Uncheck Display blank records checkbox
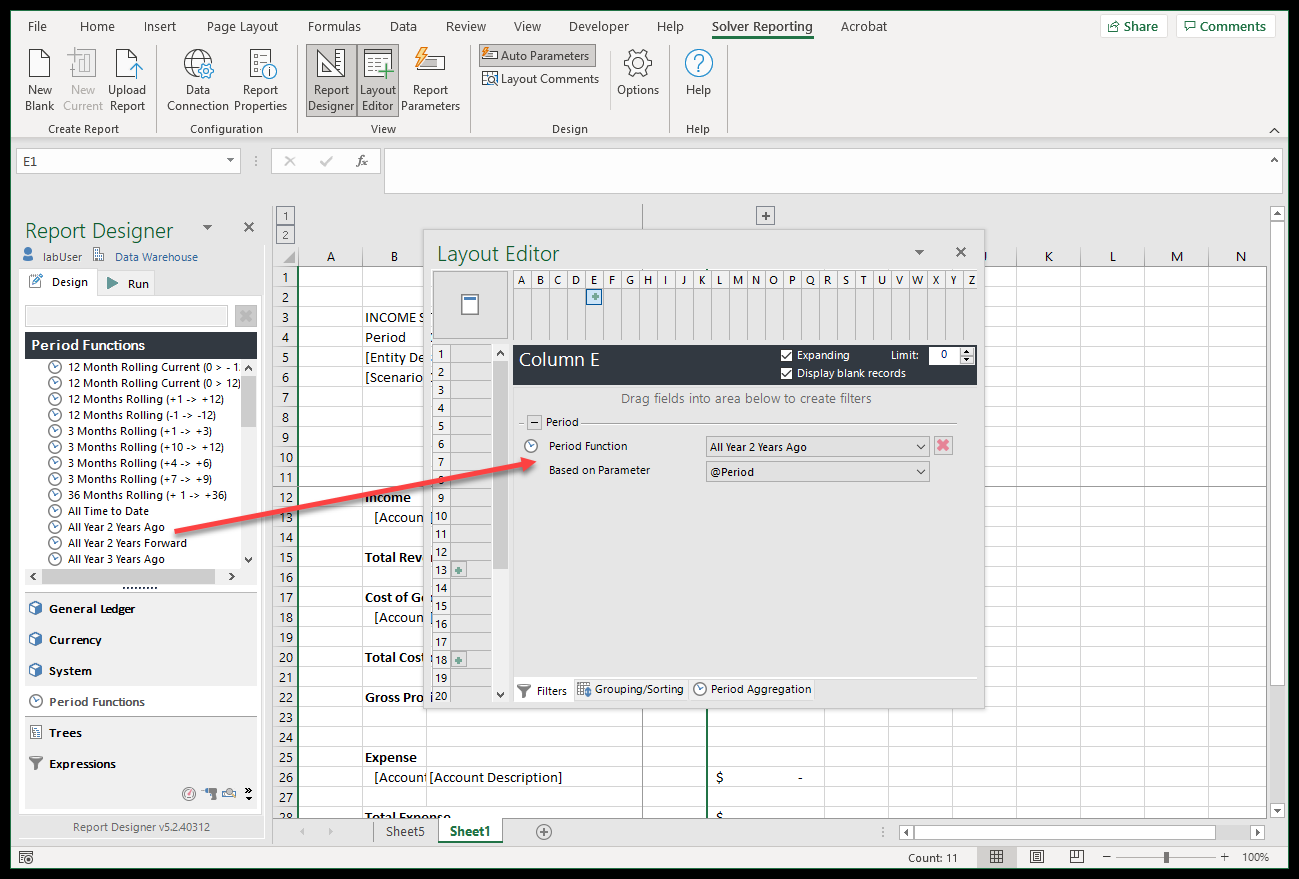The width and height of the screenshot is (1299, 879). point(787,374)
